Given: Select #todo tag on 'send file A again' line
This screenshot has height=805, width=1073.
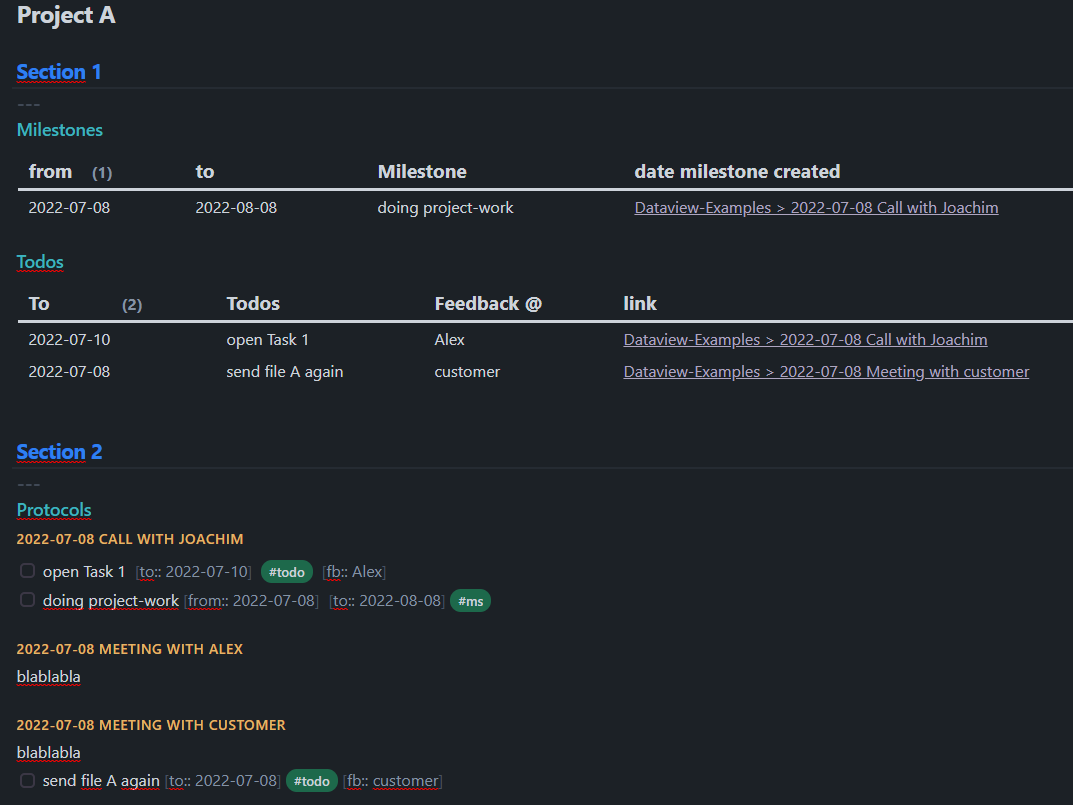Looking at the screenshot, I should click(x=311, y=781).
